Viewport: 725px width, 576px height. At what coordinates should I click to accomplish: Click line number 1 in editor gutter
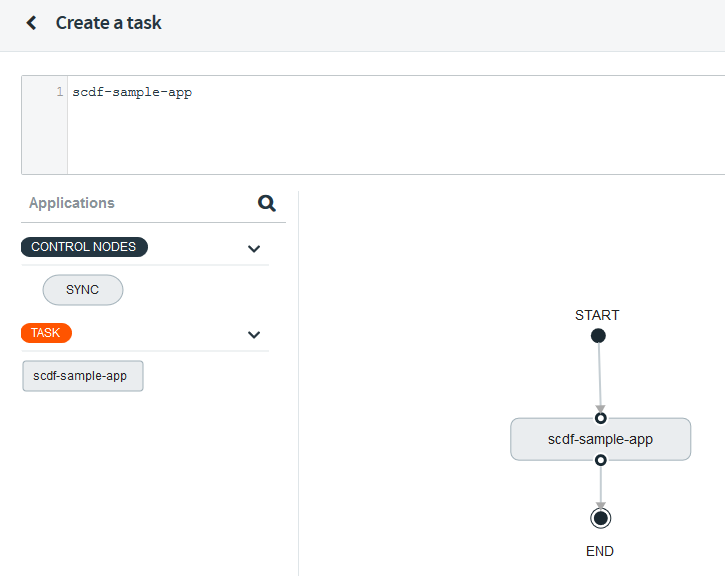pyautogui.click(x=60, y=92)
